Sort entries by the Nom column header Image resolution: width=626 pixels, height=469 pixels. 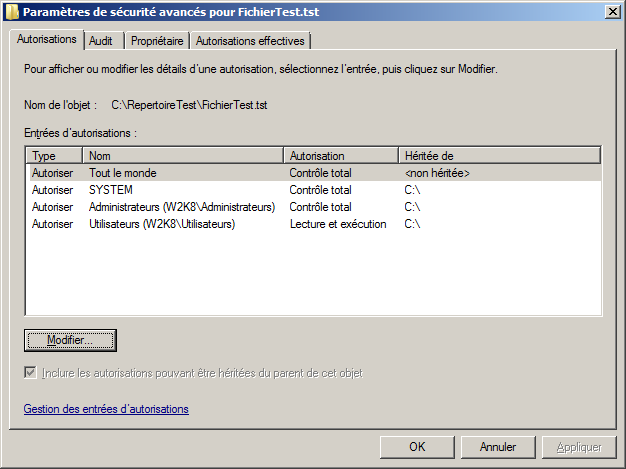click(x=183, y=156)
